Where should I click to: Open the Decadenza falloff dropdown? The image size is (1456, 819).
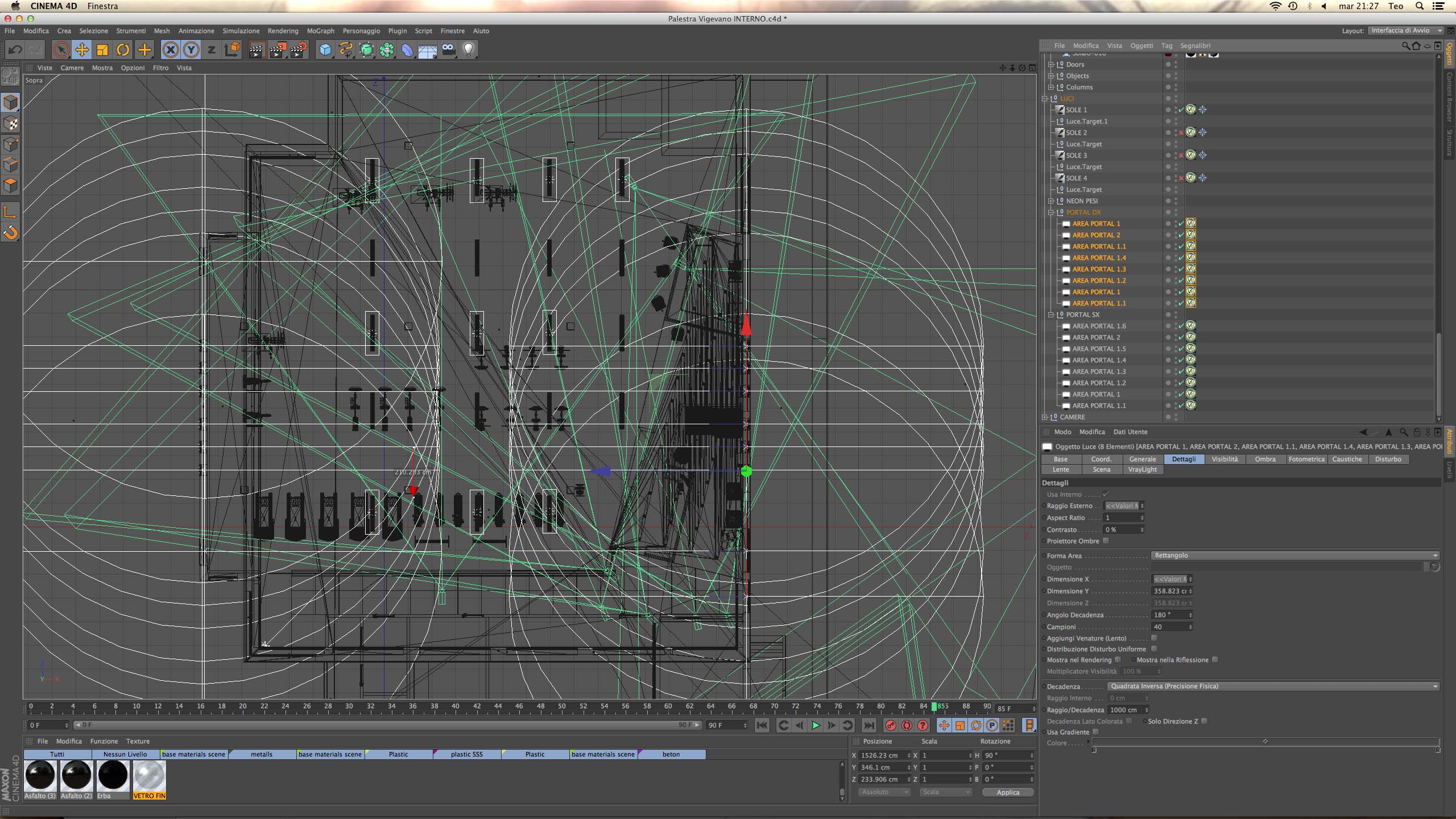(x=1274, y=686)
